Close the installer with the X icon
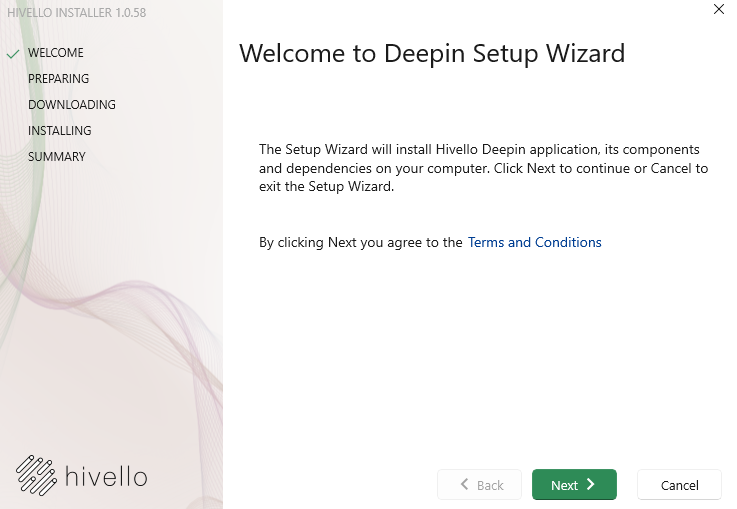737x509 pixels. 719,9
